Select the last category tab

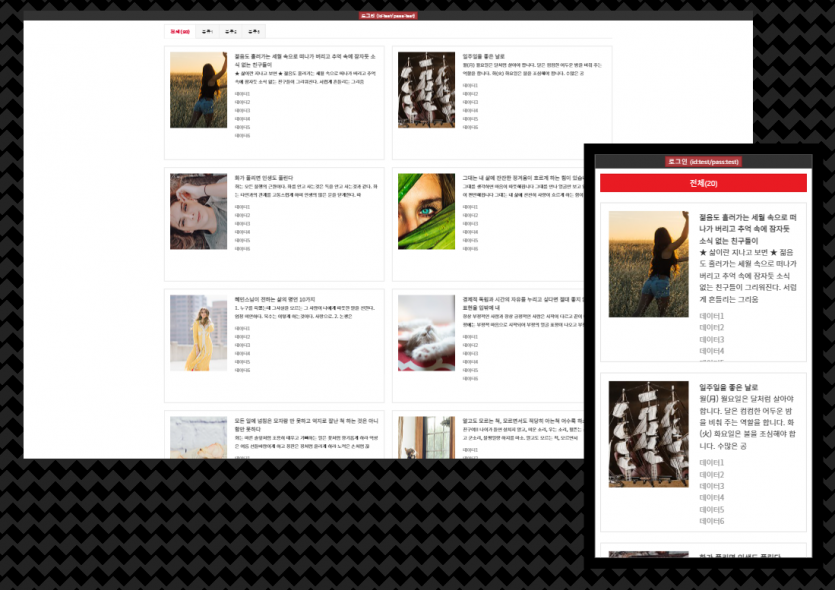(254, 32)
